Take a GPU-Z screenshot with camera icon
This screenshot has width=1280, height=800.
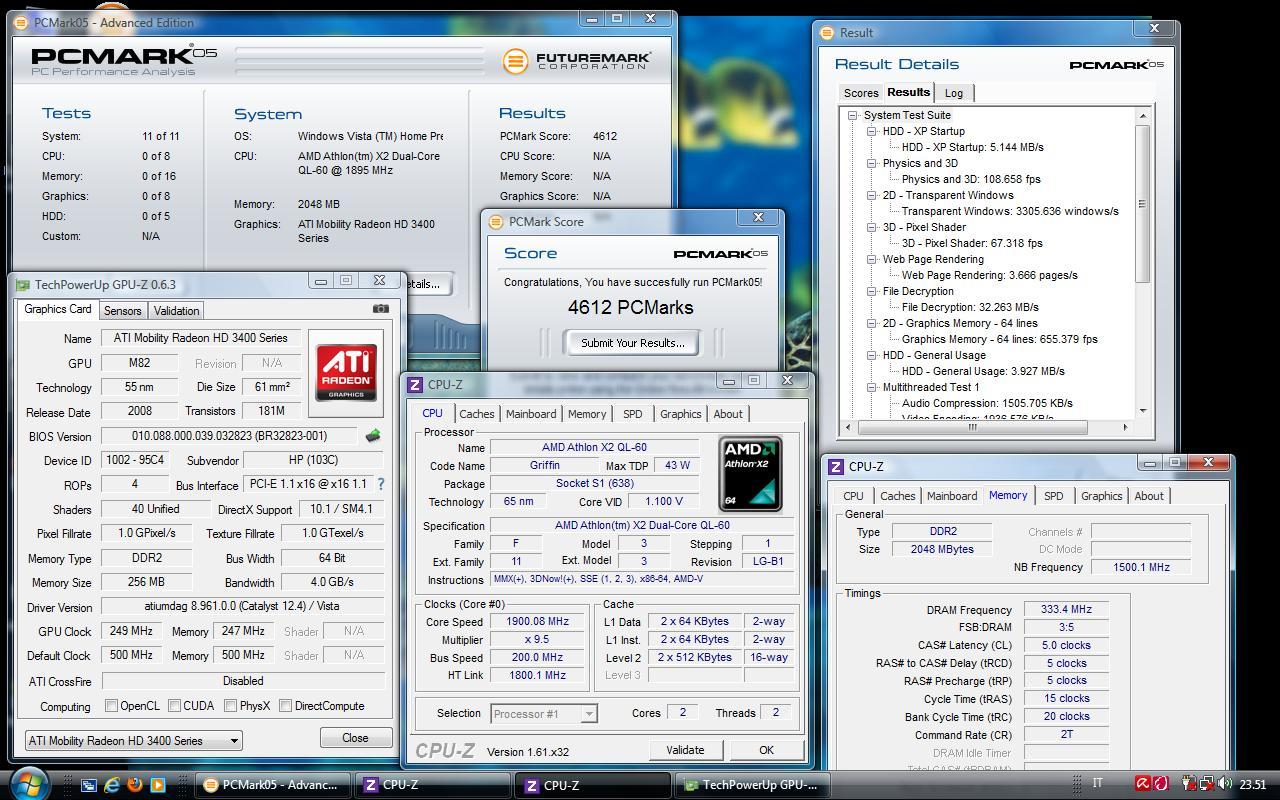click(x=380, y=309)
